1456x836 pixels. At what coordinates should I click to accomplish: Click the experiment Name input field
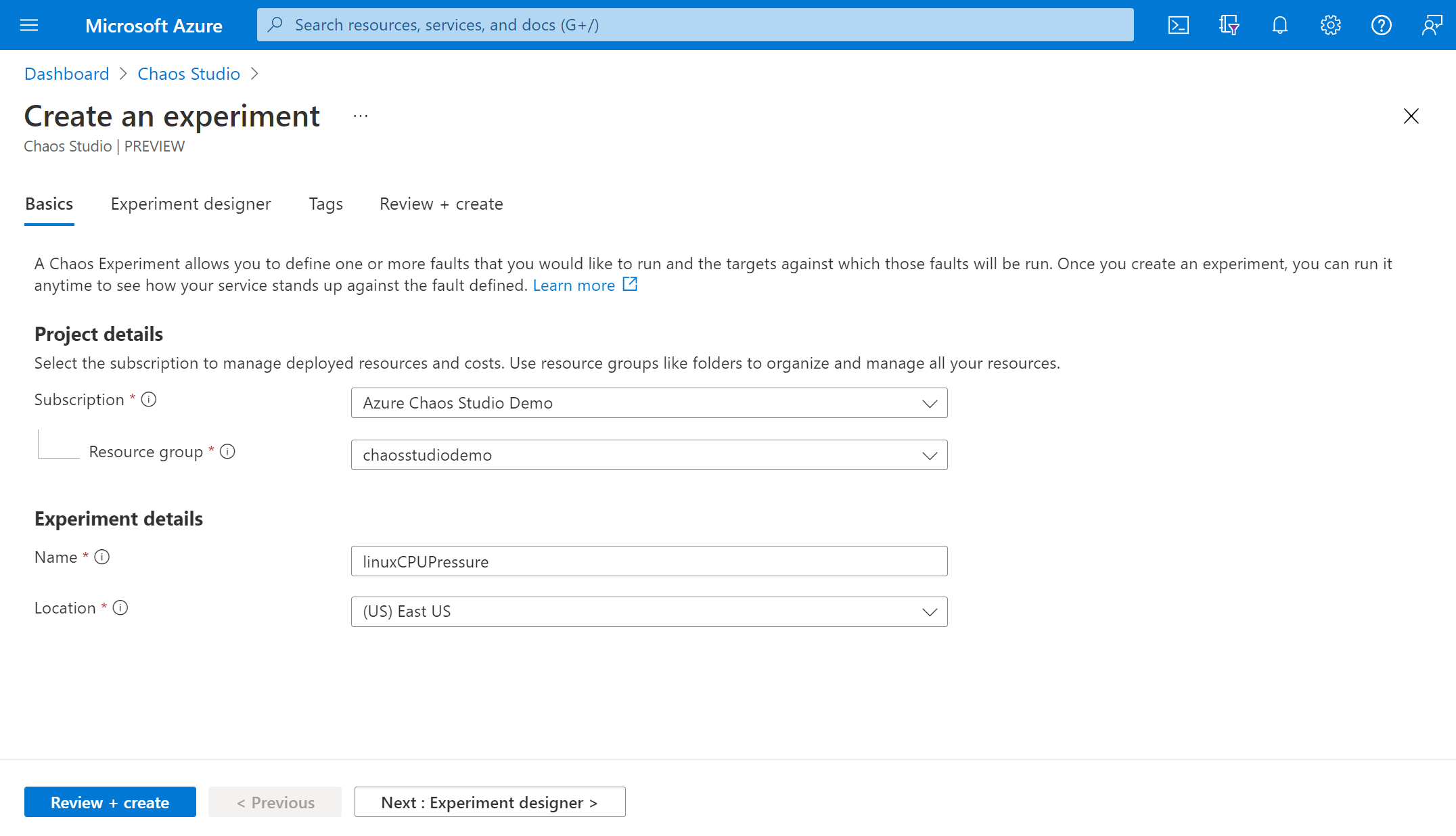(x=649, y=560)
